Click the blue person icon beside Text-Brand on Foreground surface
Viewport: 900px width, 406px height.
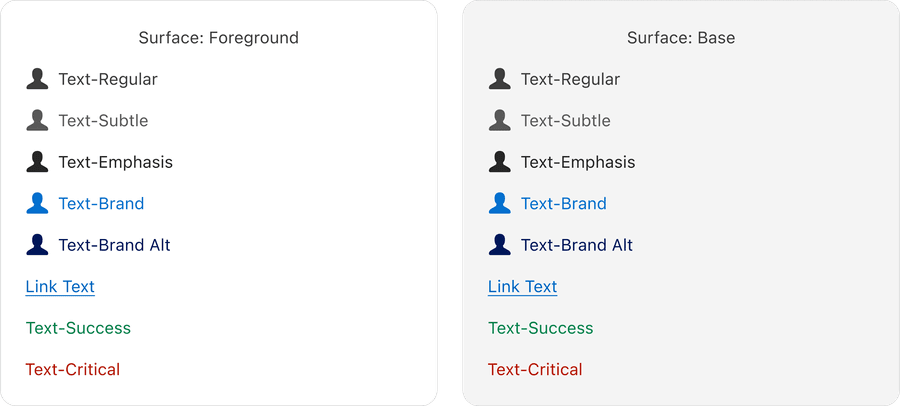click(x=37, y=204)
